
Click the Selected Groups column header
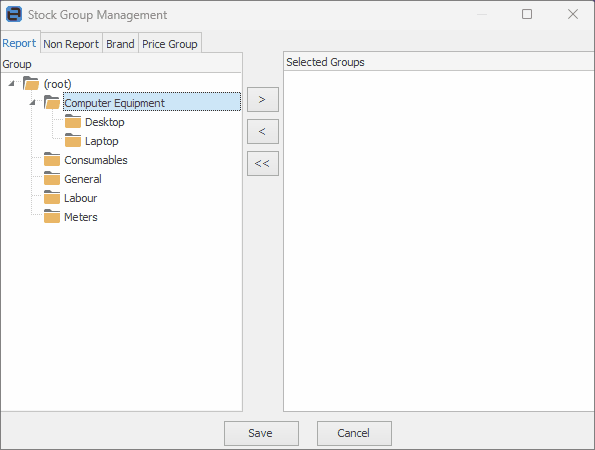[x=439, y=62]
